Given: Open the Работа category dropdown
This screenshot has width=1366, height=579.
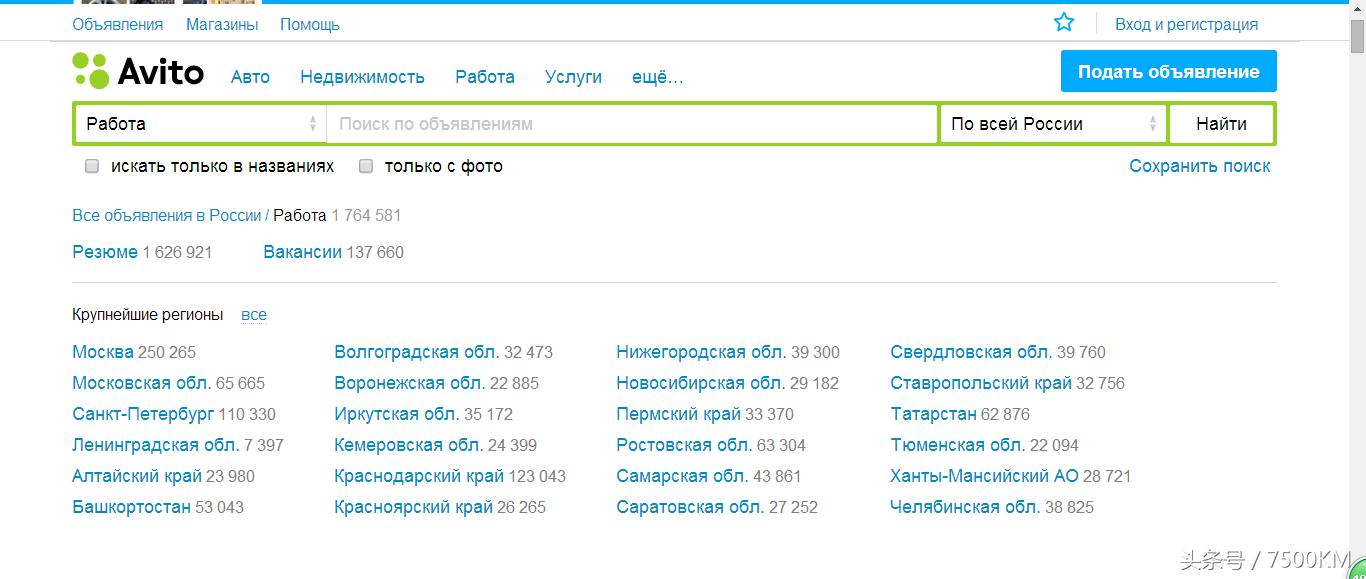Looking at the screenshot, I should point(200,124).
